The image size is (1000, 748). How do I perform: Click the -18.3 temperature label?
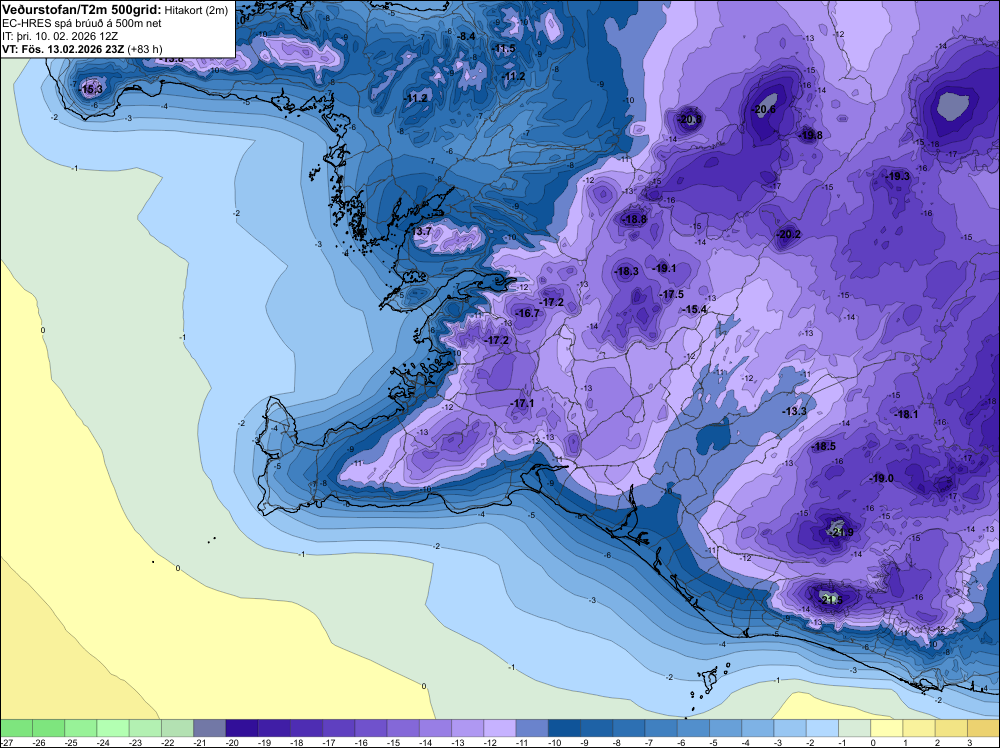(x=626, y=271)
